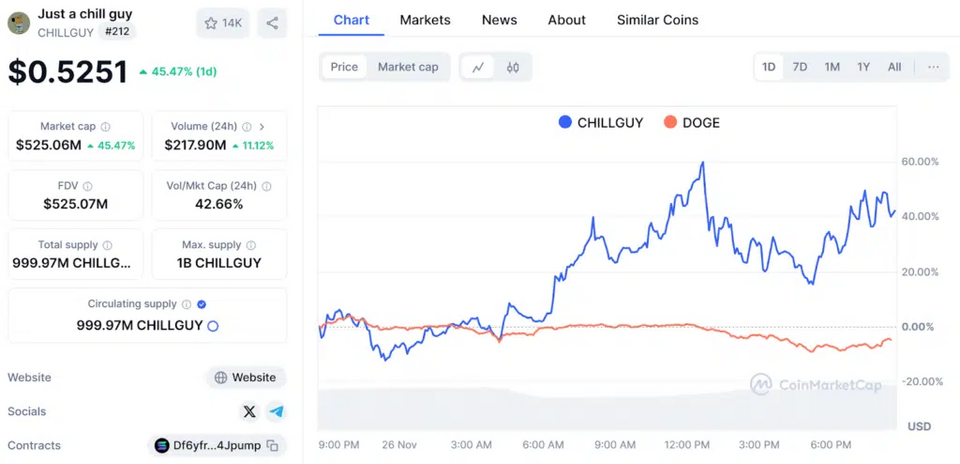Screen dimensions: 960x464
Task: Toggle the CHILLGUY series in legend
Action: (601, 122)
